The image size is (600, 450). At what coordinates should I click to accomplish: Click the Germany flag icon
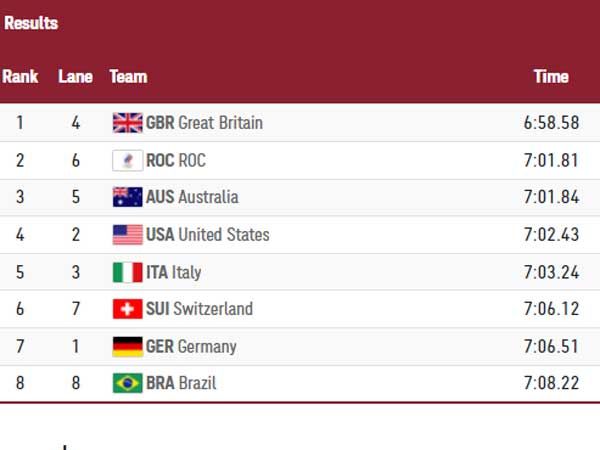[x=127, y=347]
